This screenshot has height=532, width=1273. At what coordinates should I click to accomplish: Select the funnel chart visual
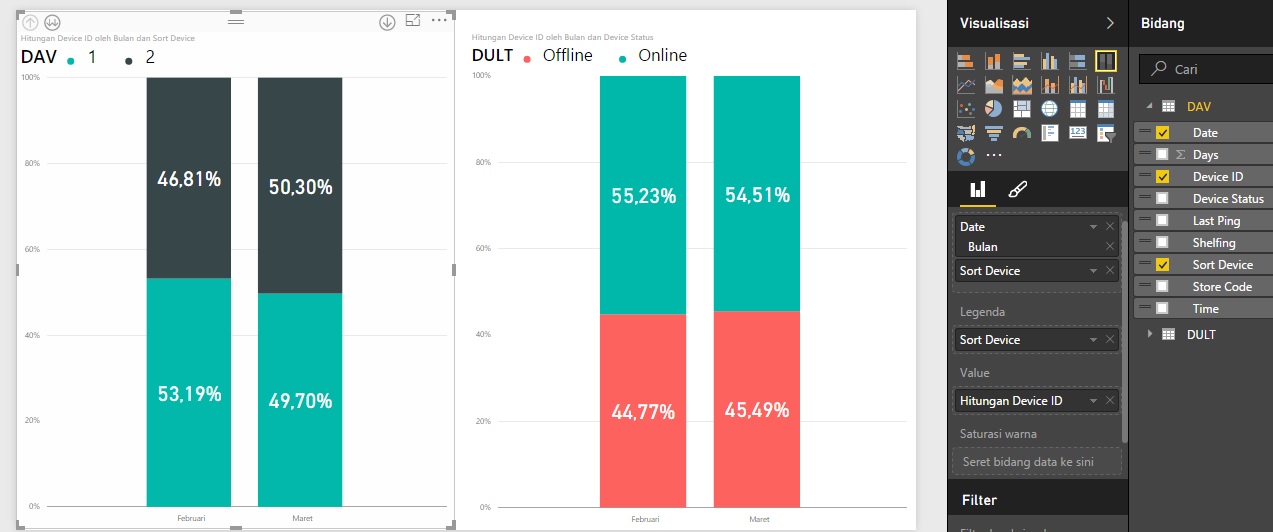[994, 132]
